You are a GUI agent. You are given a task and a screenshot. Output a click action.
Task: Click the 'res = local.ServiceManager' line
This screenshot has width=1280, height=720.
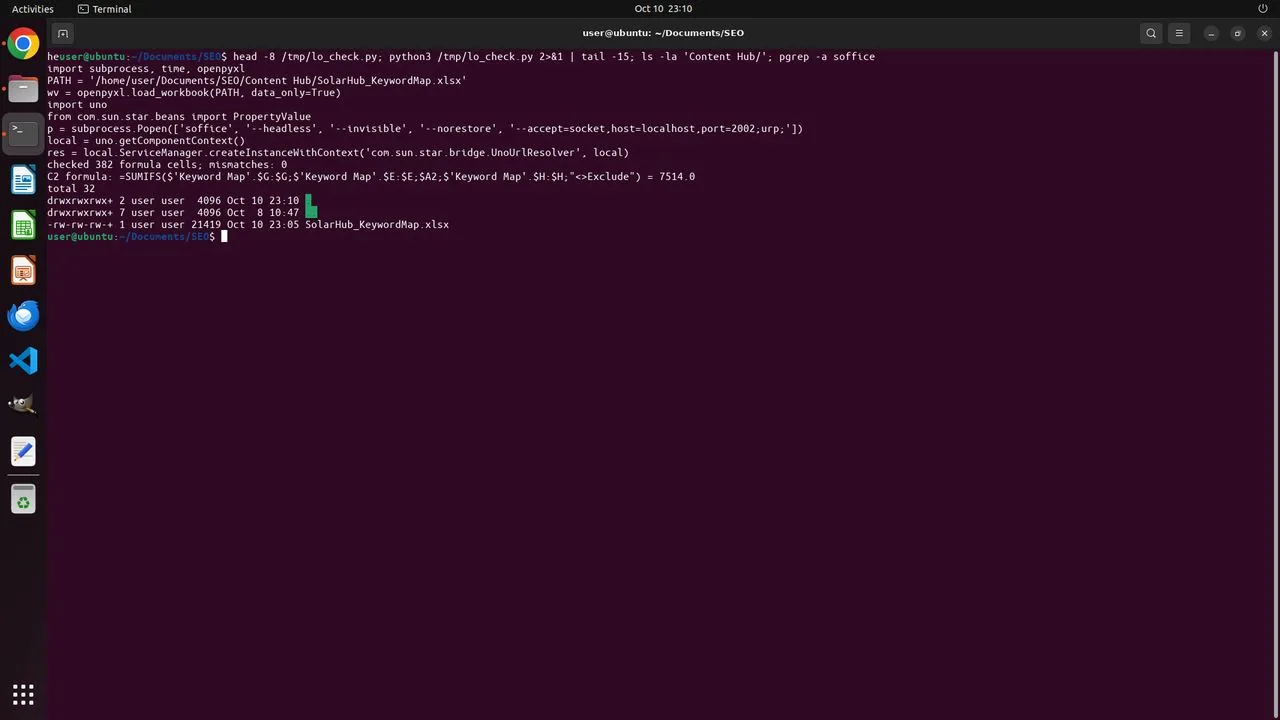(338, 153)
